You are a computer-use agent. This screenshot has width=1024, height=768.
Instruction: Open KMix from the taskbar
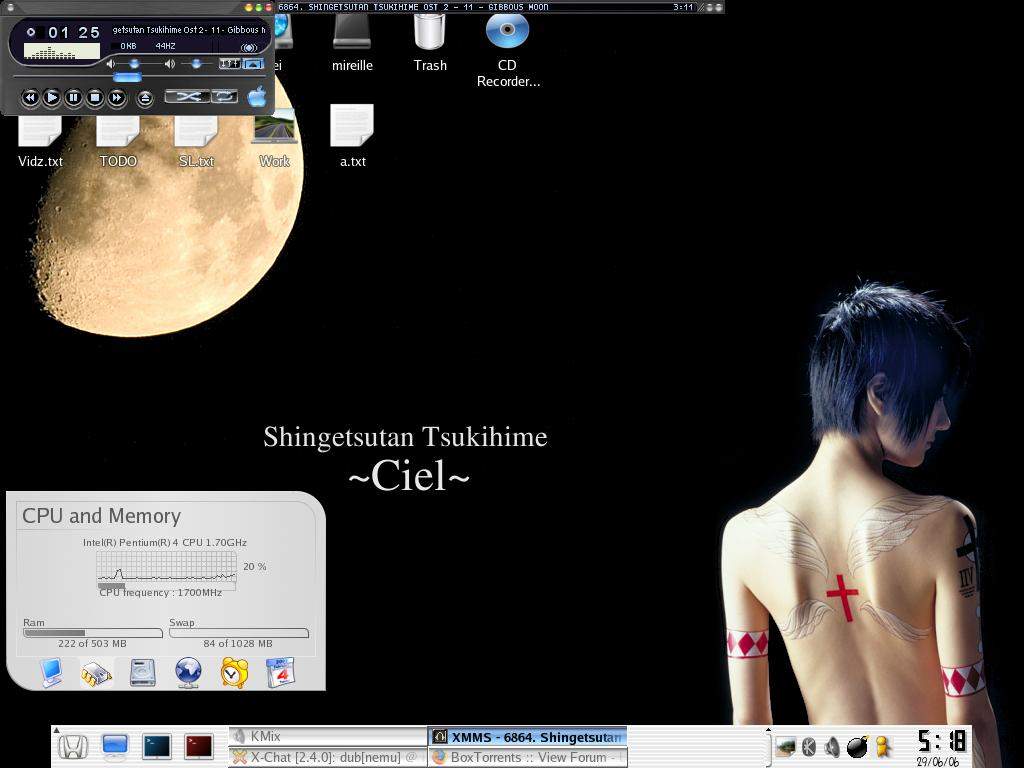pyautogui.click(x=327, y=737)
